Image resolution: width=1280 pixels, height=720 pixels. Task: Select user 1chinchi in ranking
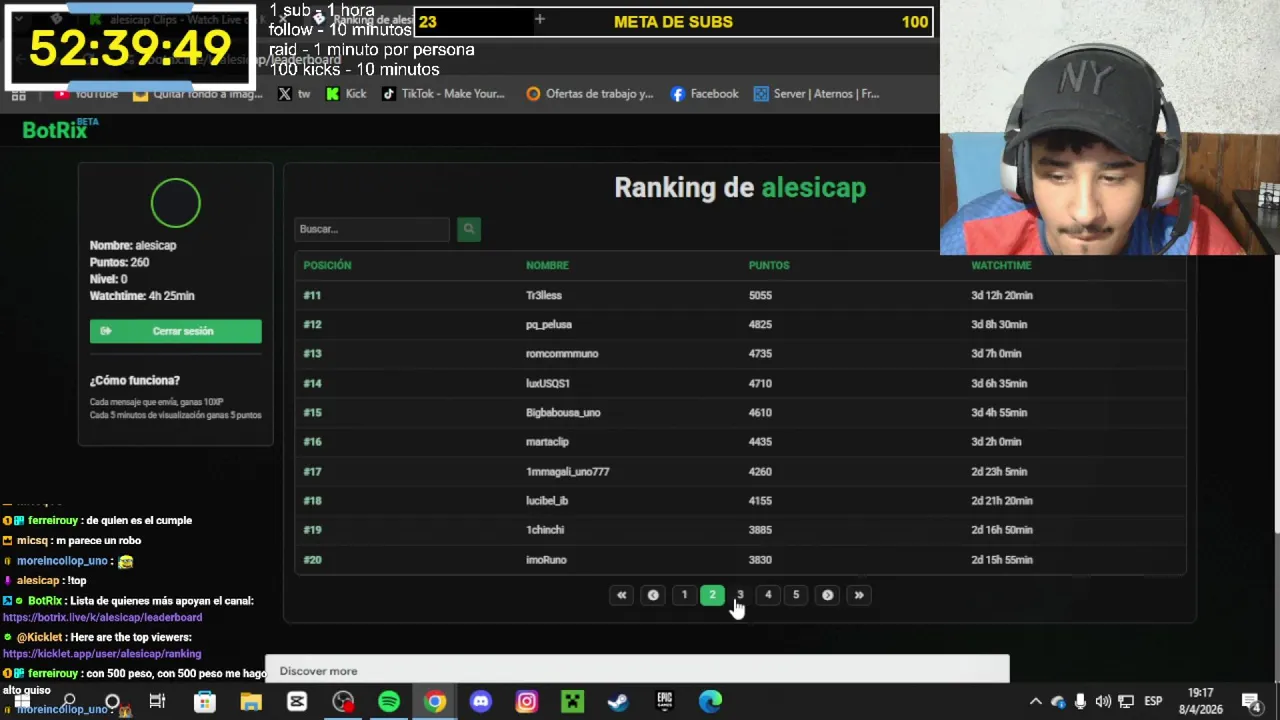click(x=545, y=530)
